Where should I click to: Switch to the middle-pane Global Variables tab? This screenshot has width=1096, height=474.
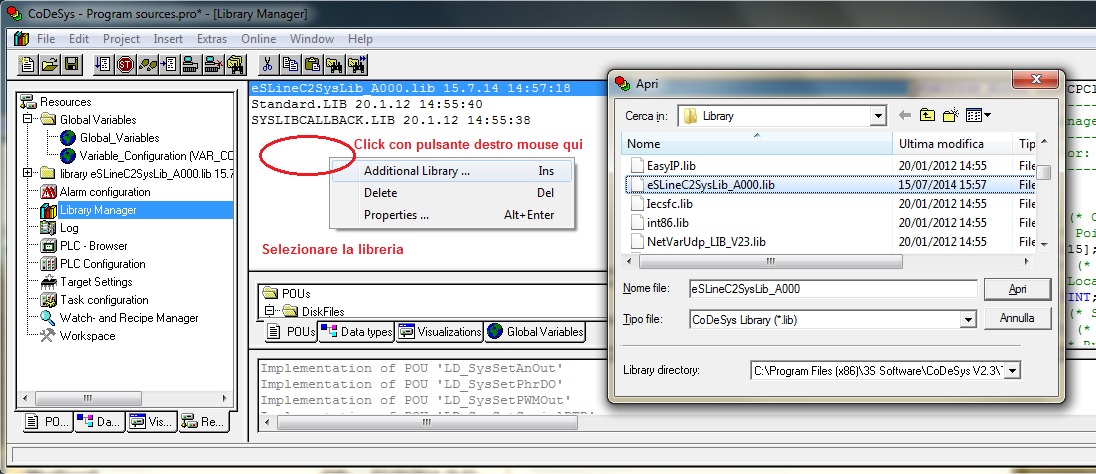pos(535,332)
